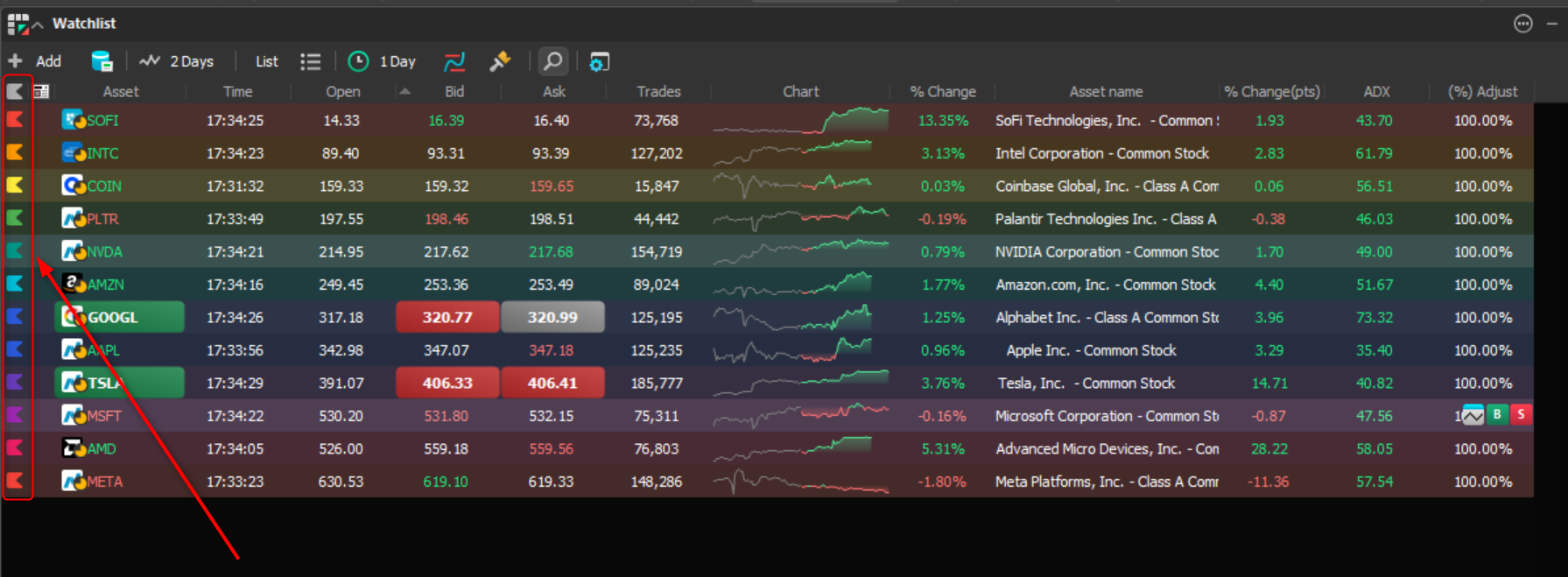The image size is (1568, 577).
Task: Open the 2 Days chart period dropdown
Action: pos(177,61)
